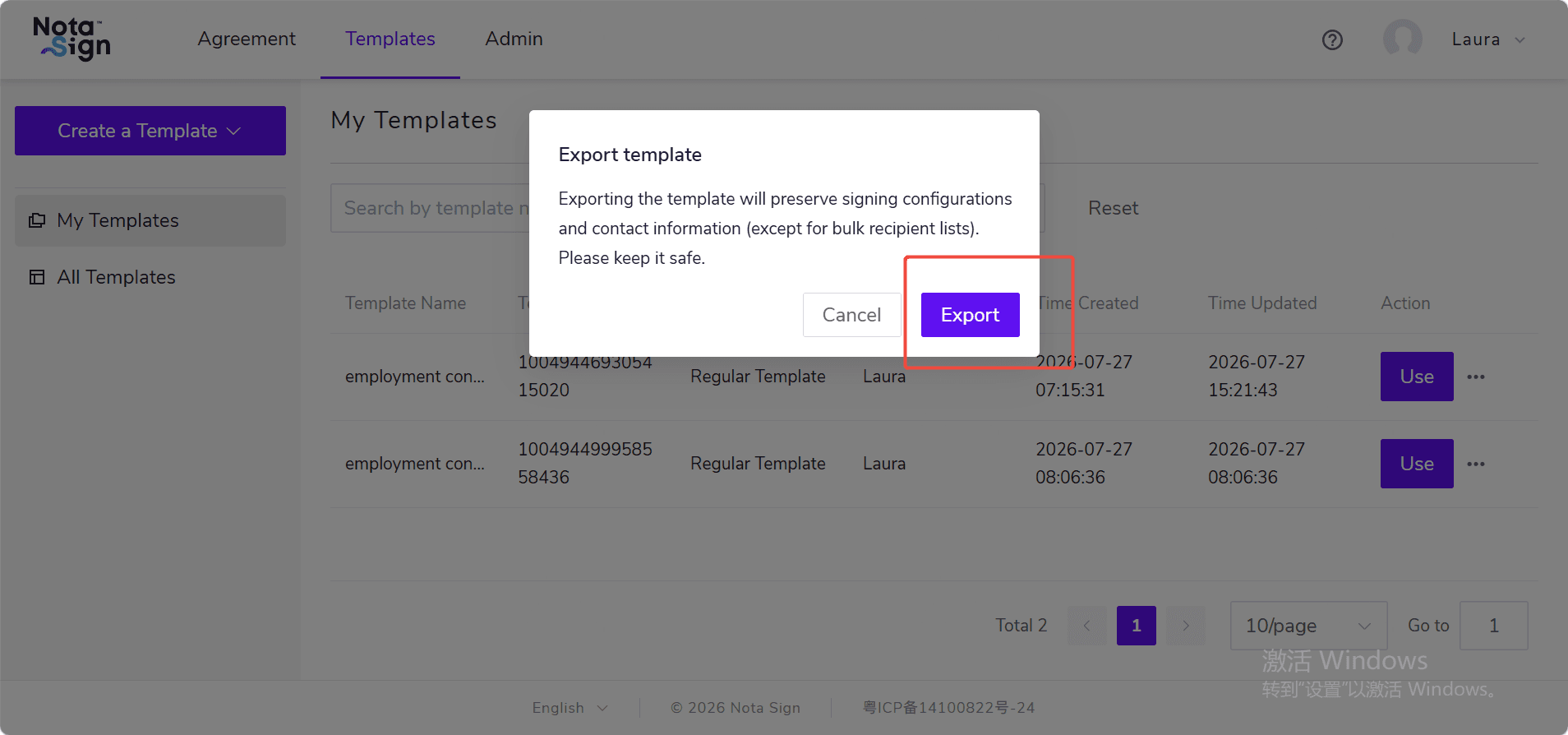Image resolution: width=1568 pixels, height=735 pixels.
Task: Click the Go to page number field
Action: pyautogui.click(x=1493, y=626)
